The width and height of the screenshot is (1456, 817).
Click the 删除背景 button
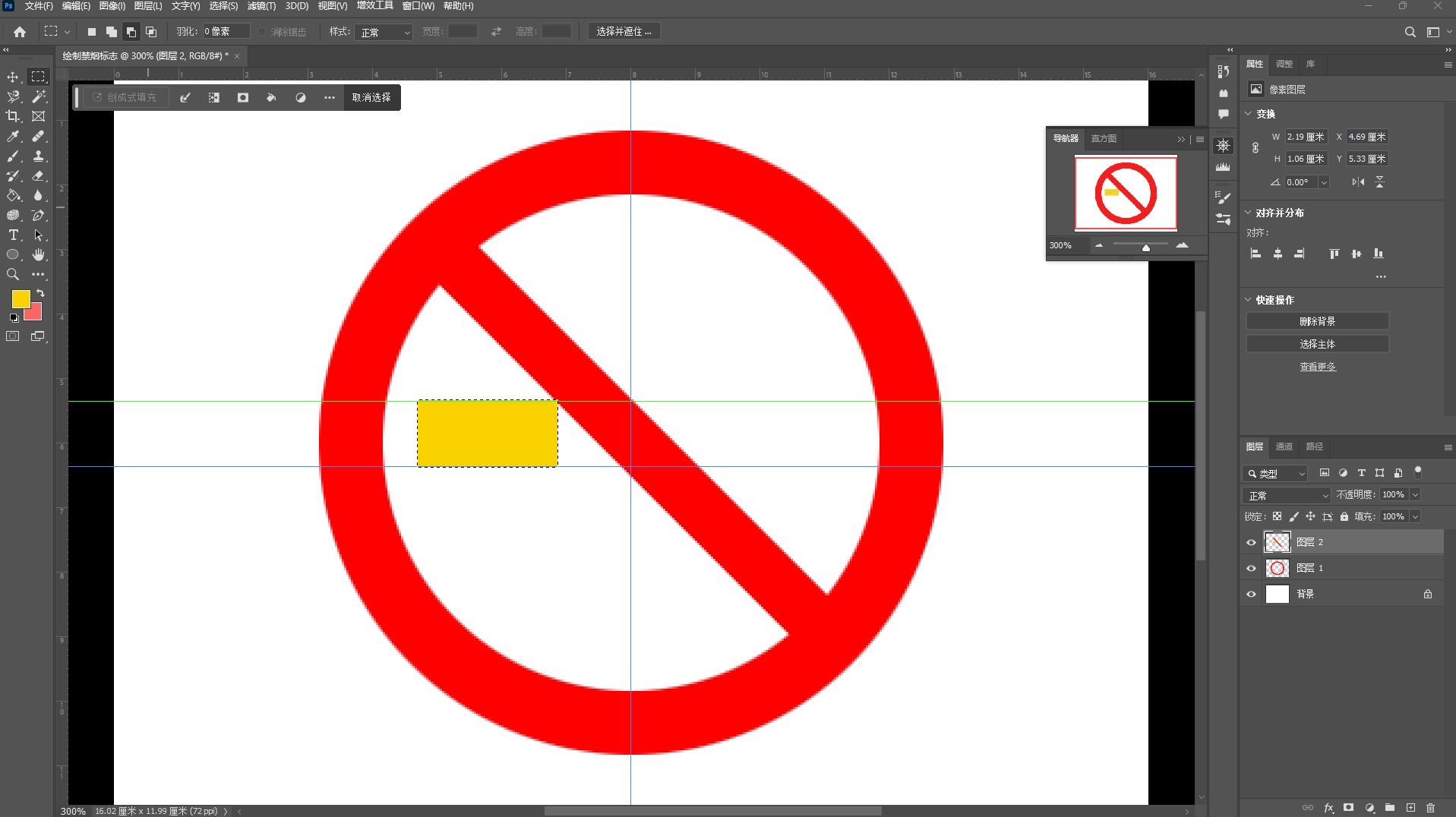[x=1317, y=321]
